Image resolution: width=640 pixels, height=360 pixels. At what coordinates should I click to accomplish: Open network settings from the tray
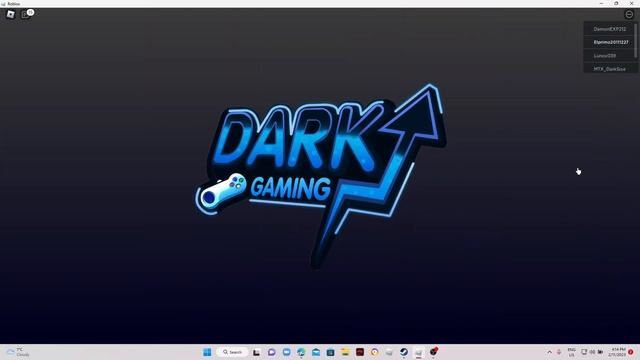(584, 352)
